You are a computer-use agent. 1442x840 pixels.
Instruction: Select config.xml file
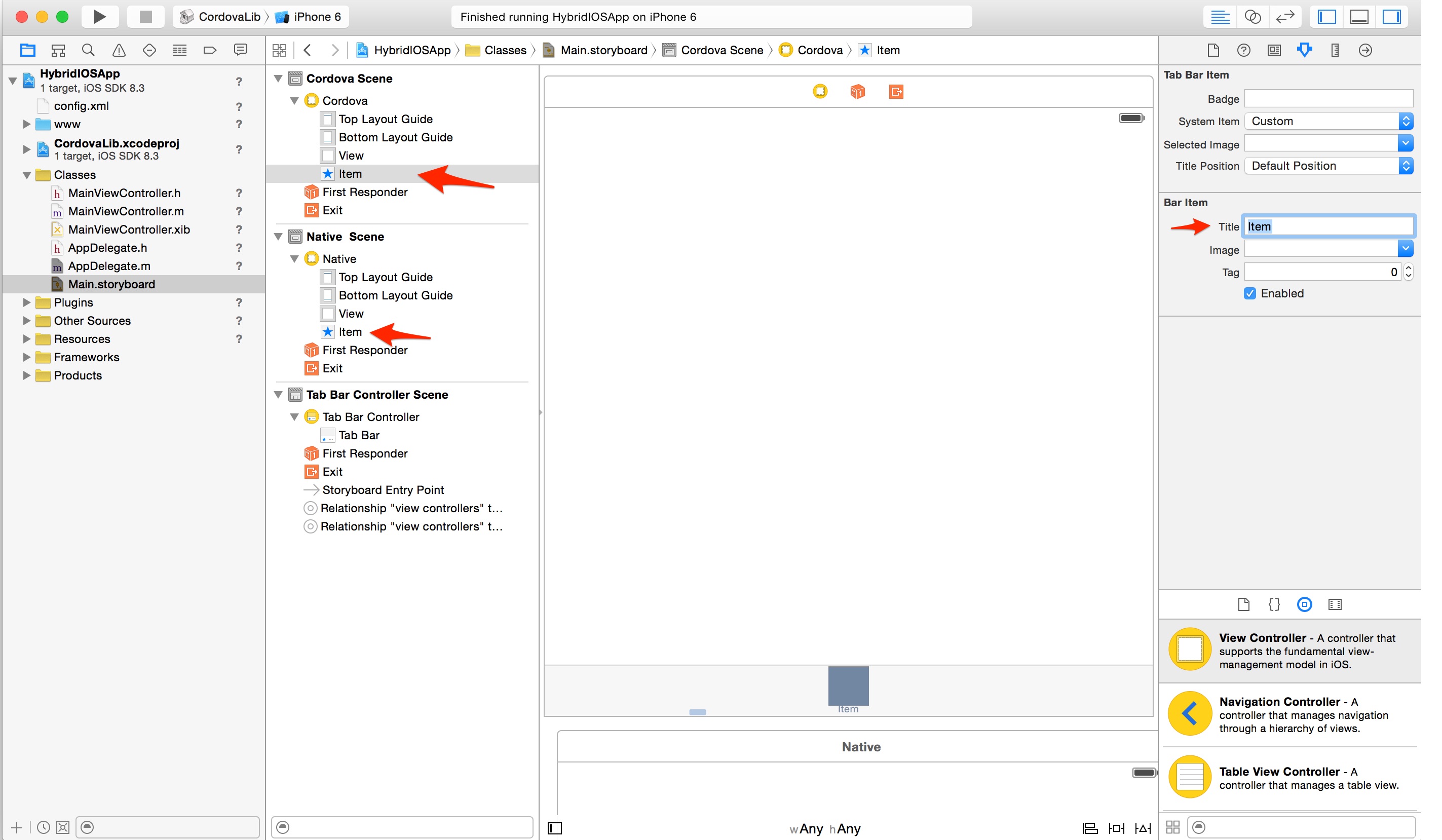tap(81, 106)
